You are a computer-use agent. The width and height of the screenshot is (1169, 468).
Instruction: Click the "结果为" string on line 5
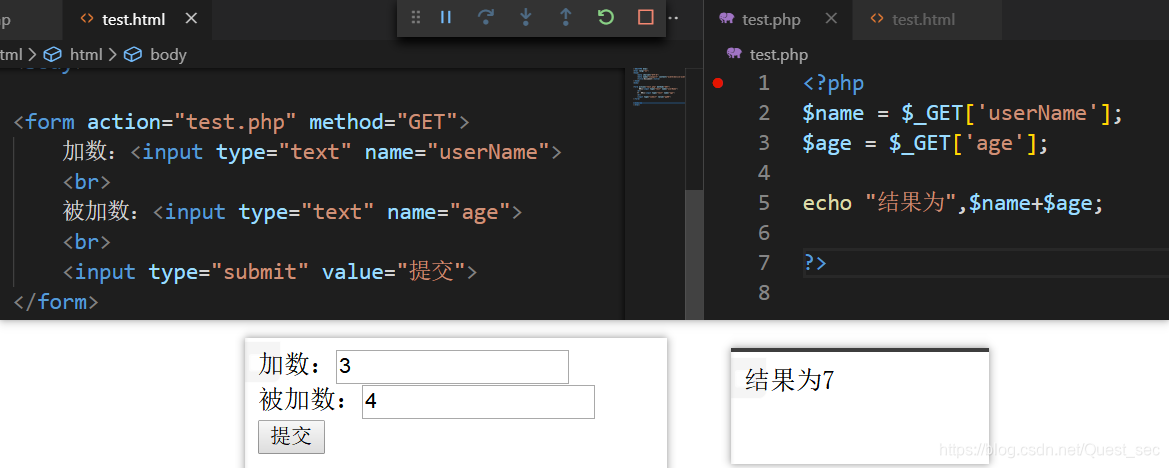(x=911, y=203)
